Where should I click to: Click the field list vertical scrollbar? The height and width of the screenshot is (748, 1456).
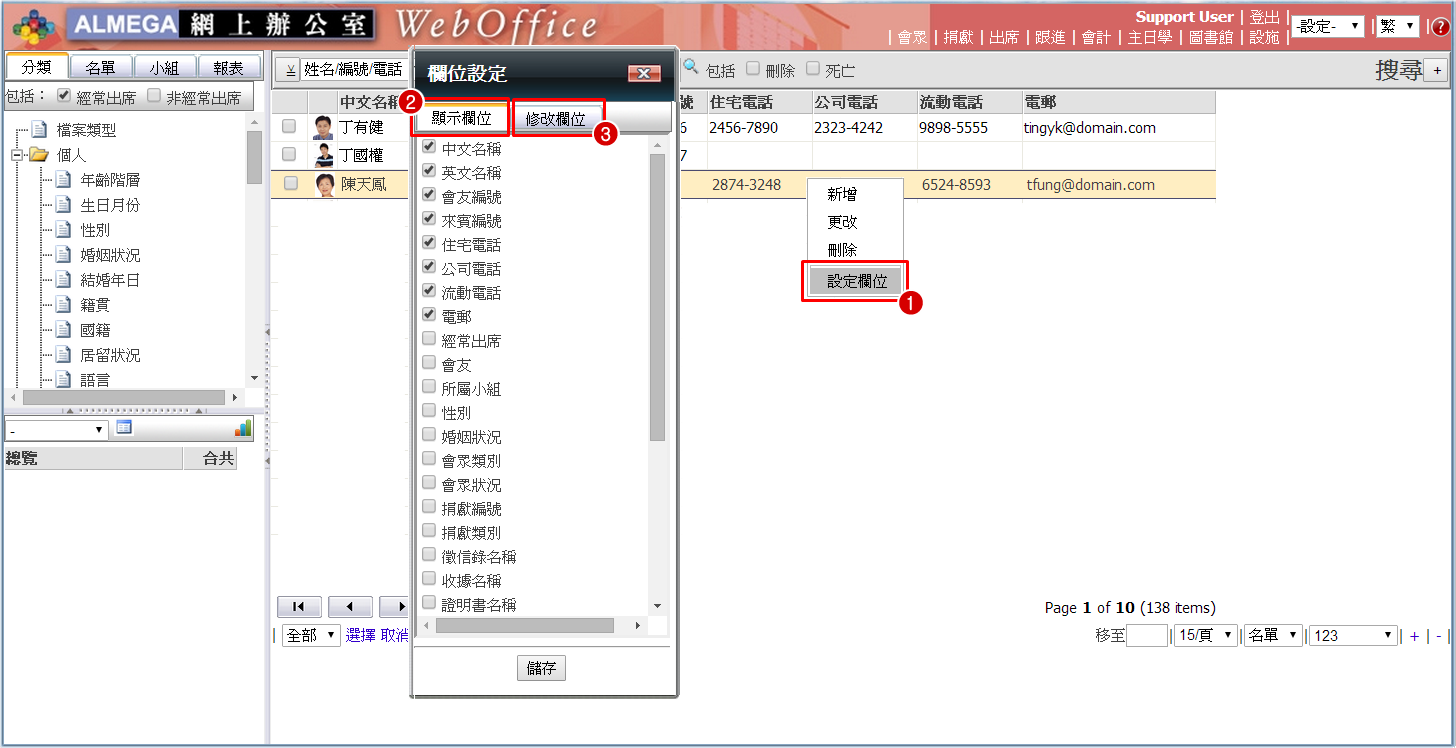(657, 300)
